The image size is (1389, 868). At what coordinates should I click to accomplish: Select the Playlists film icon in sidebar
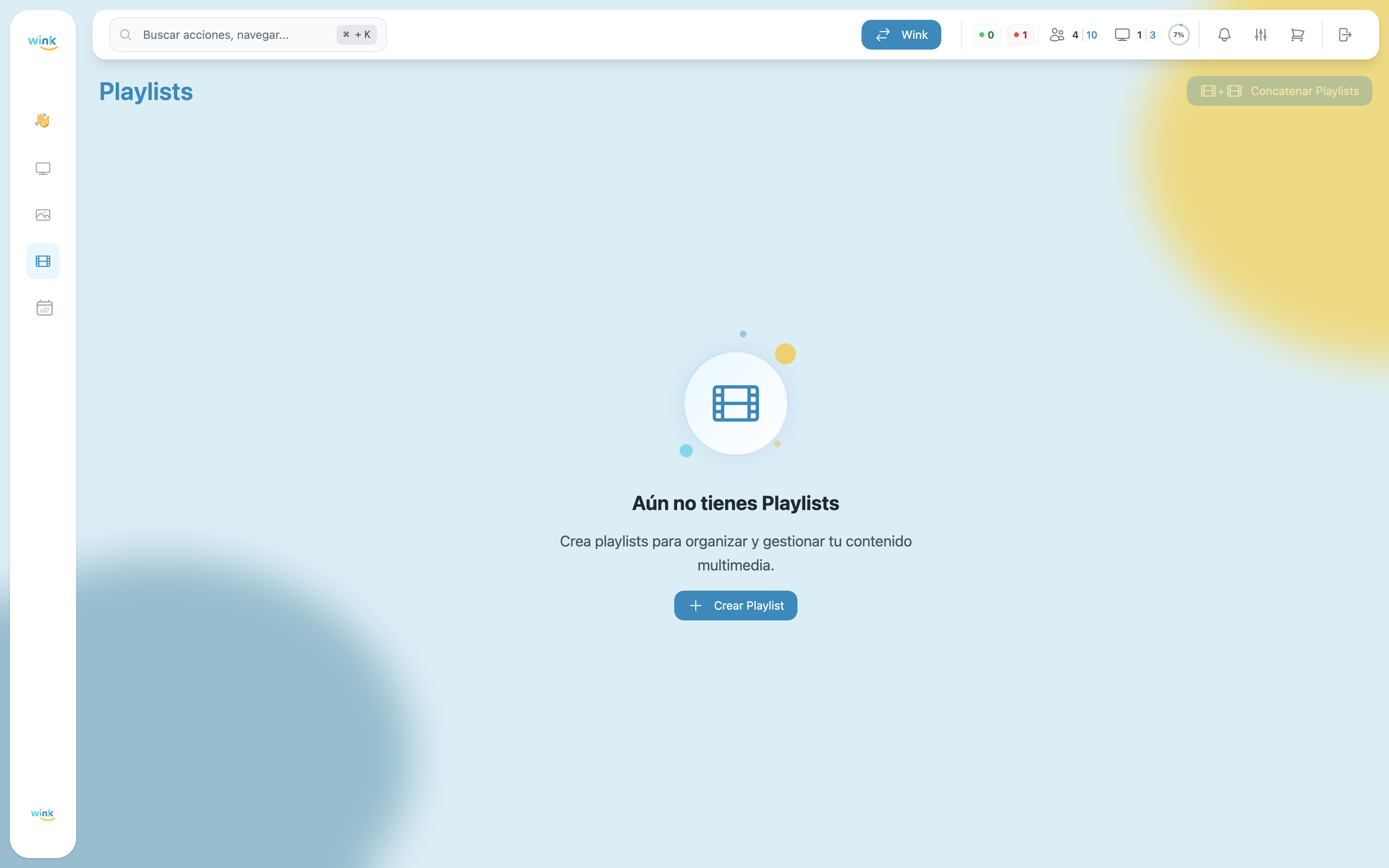tap(43, 261)
